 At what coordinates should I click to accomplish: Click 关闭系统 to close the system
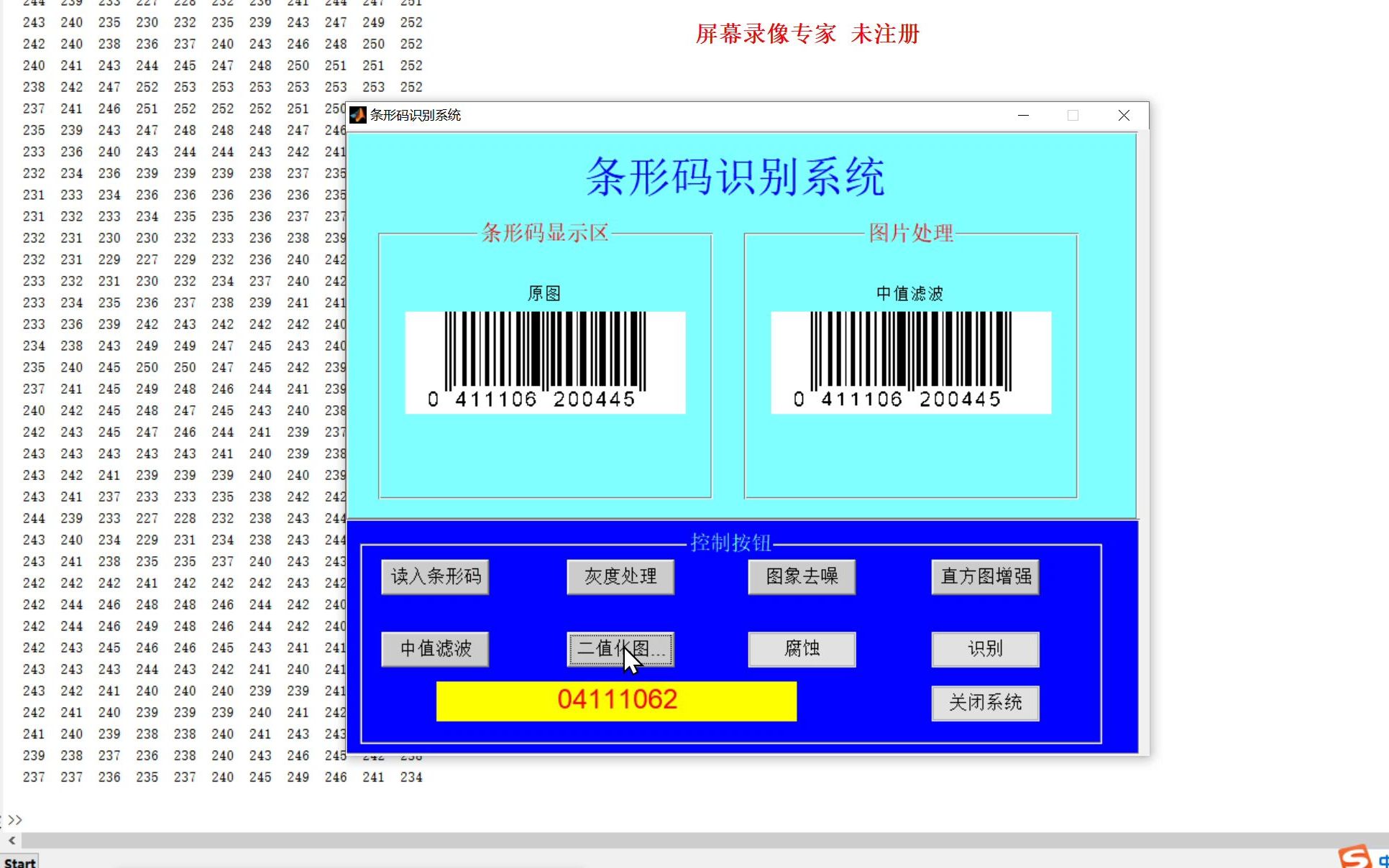click(x=985, y=703)
